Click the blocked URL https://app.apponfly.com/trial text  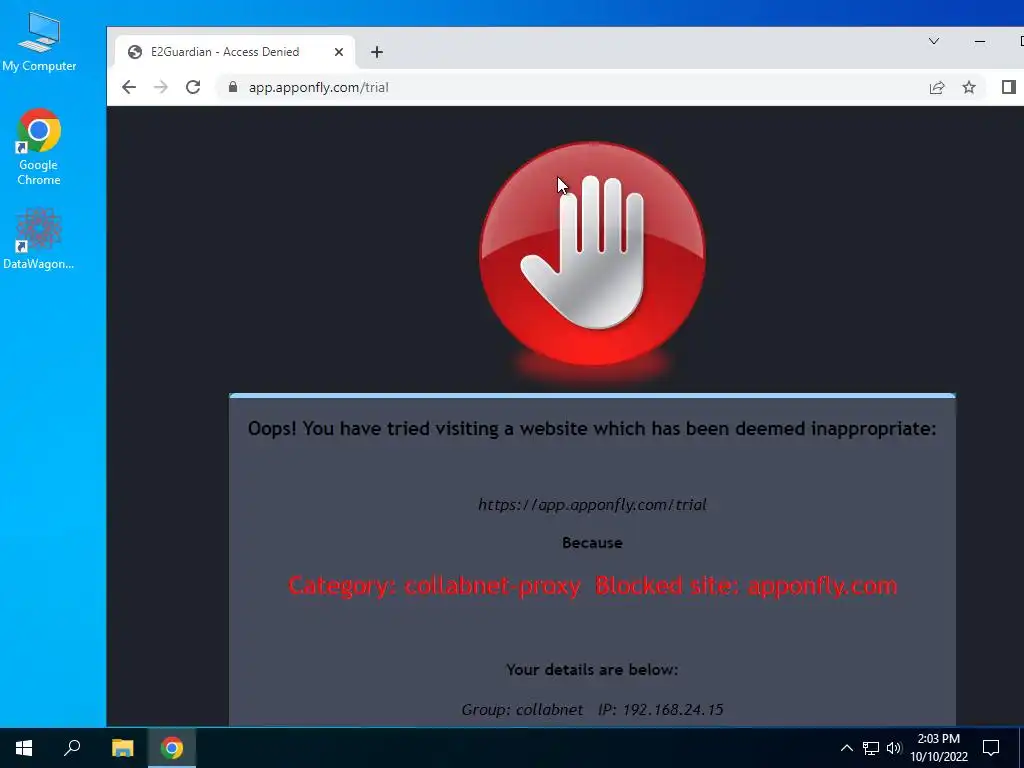click(x=592, y=505)
